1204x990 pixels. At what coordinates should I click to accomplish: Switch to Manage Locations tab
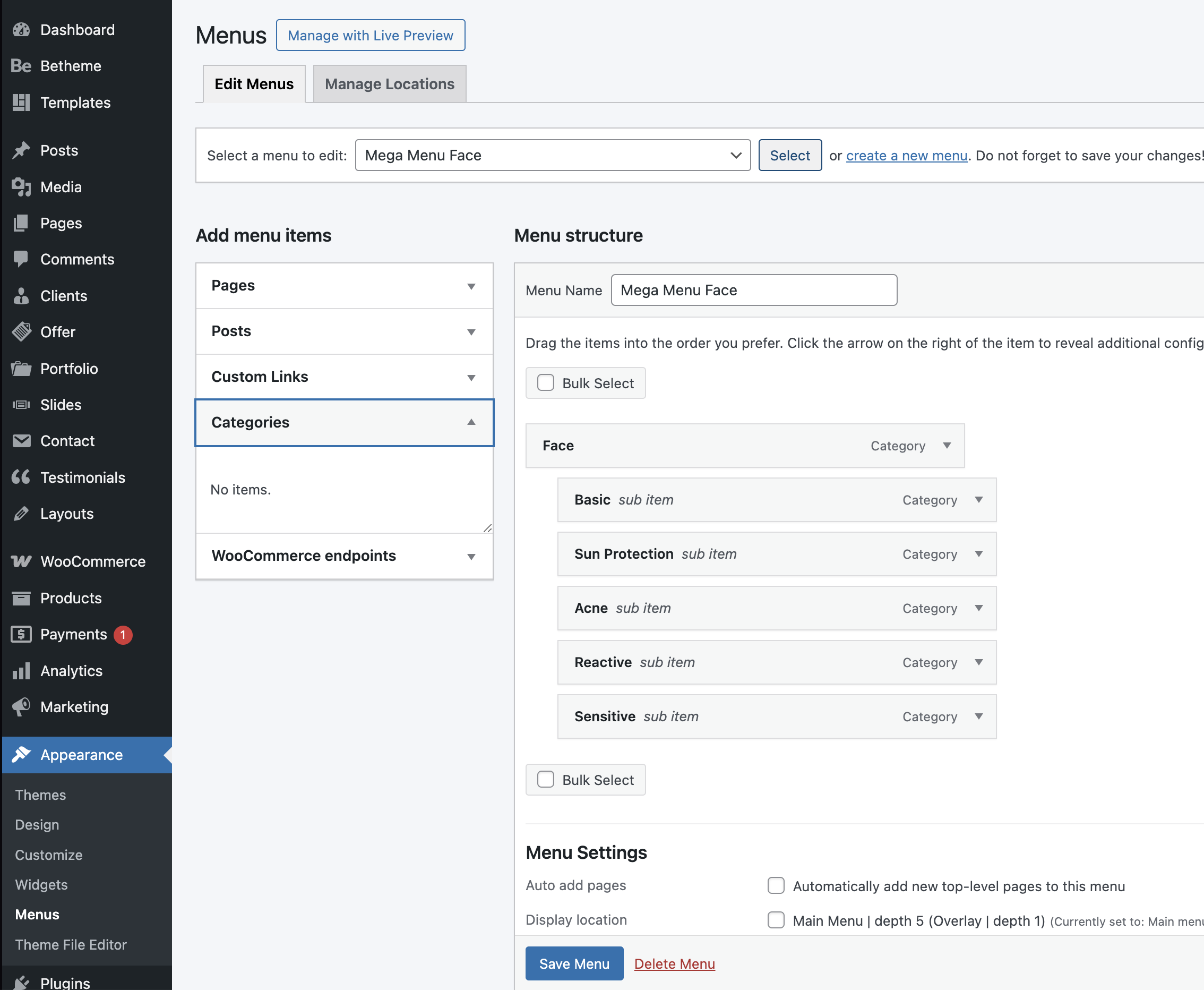389,84
